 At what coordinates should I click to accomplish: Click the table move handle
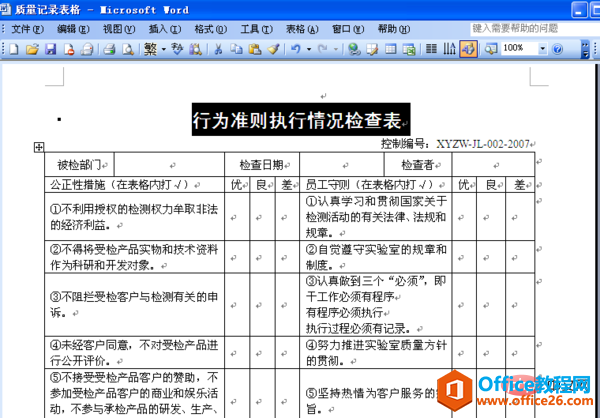click(x=39, y=147)
